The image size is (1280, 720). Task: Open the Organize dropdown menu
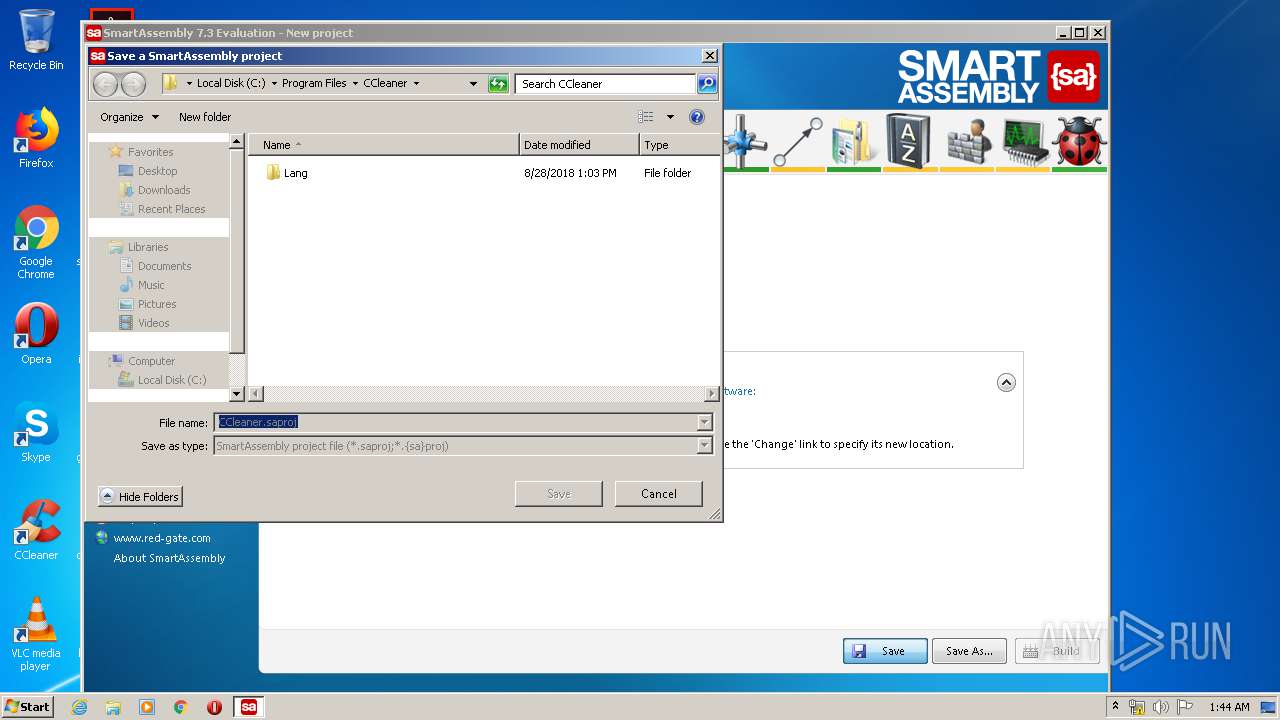[130, 117]
